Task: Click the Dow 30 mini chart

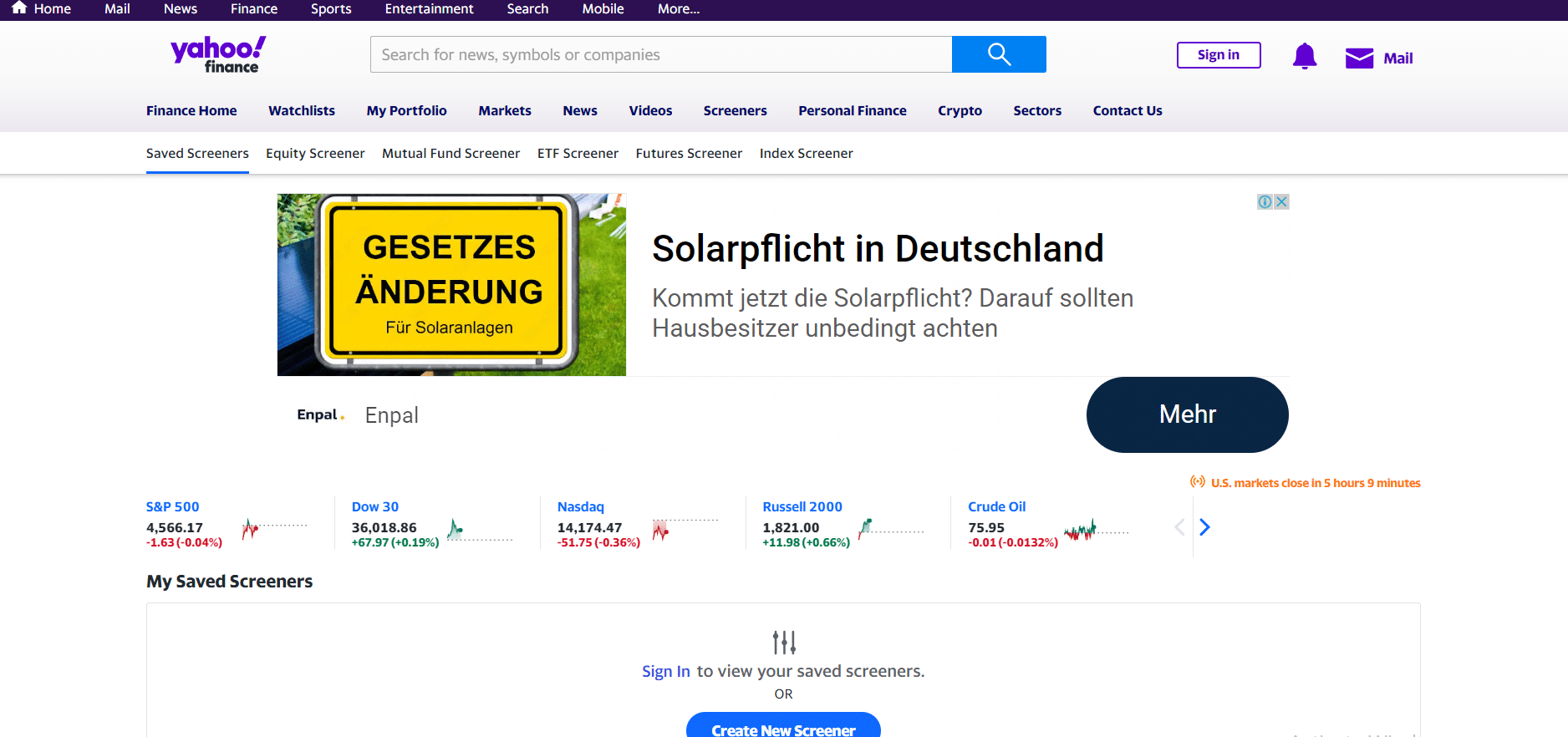Action: [481, 529]
